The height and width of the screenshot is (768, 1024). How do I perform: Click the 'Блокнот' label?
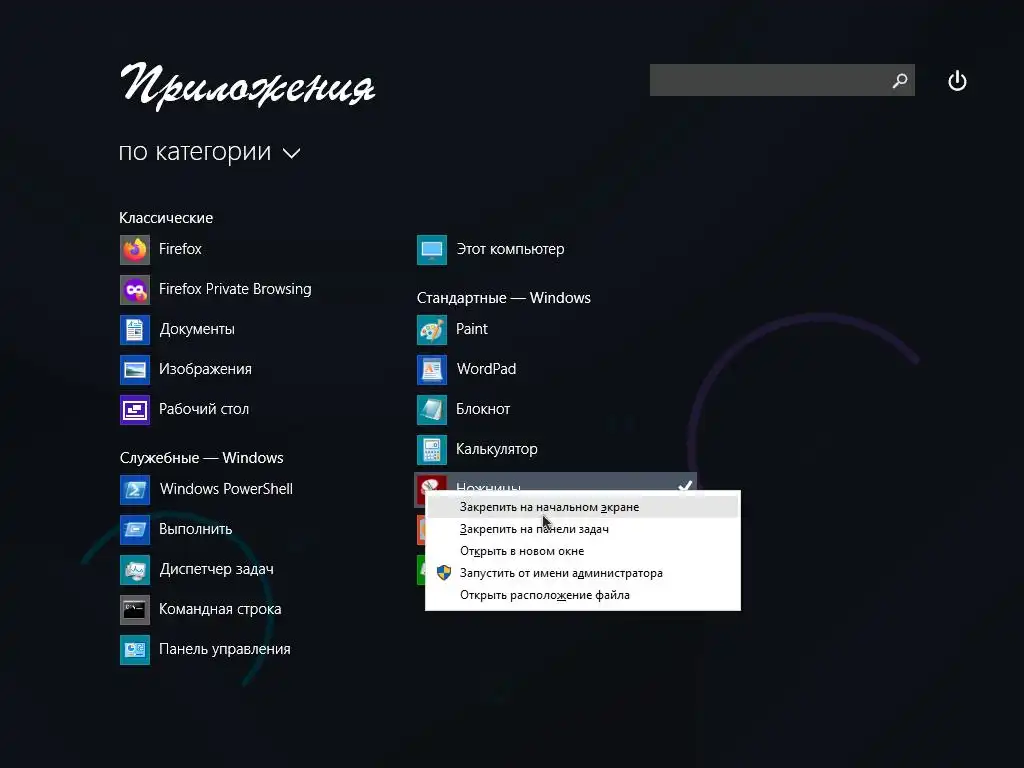[483, 409]
